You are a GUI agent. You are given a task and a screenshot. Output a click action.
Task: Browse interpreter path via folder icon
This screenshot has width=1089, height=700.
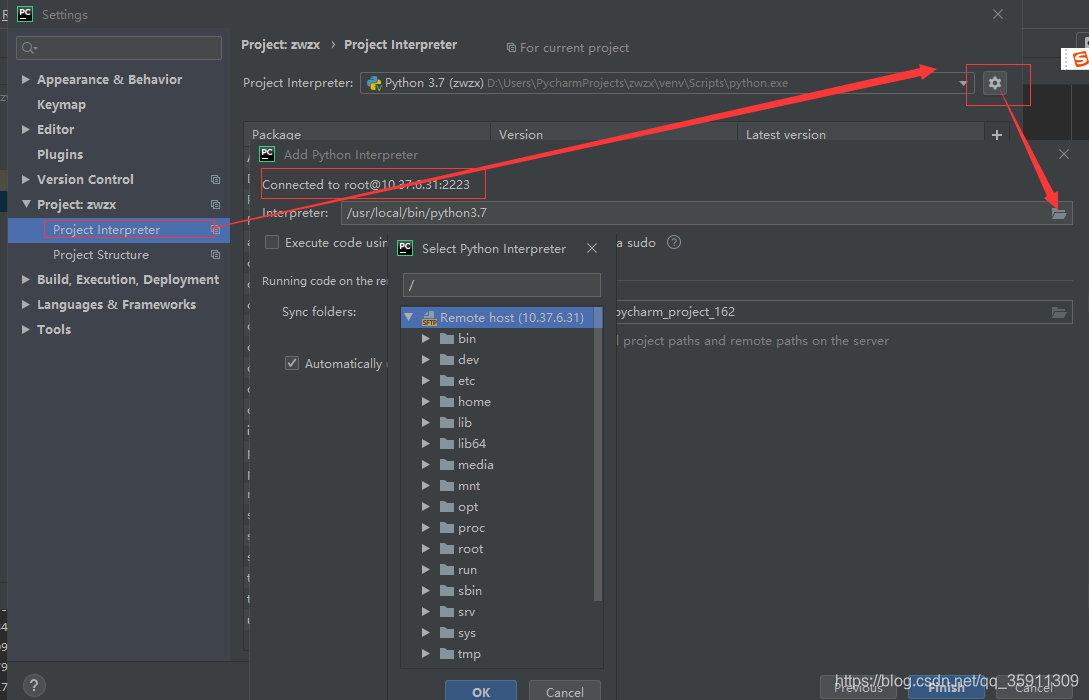click(1058, 213)
